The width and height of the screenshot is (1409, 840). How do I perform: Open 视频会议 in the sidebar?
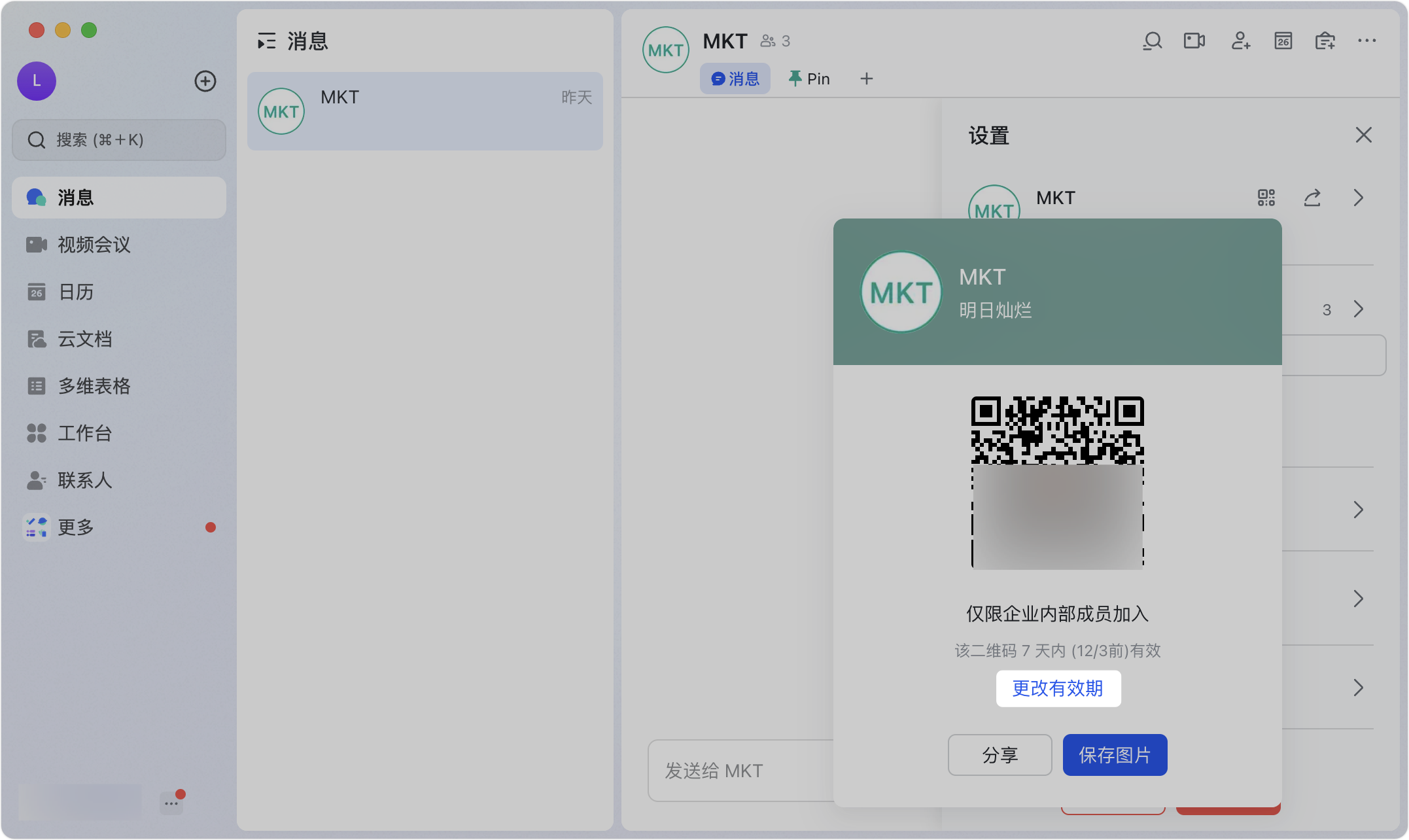point(119,245)
